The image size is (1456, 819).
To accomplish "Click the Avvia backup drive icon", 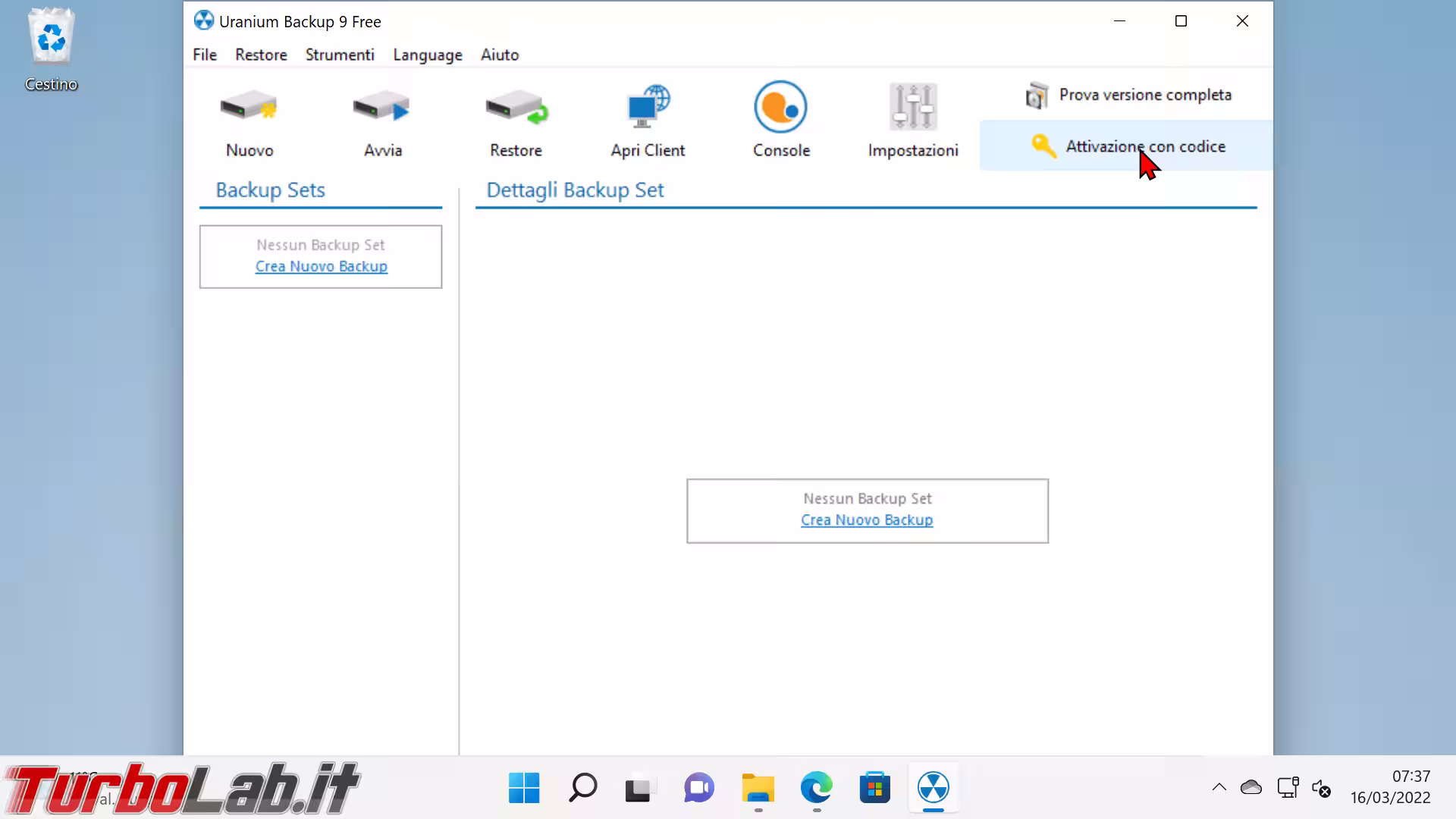I will 382,108.
